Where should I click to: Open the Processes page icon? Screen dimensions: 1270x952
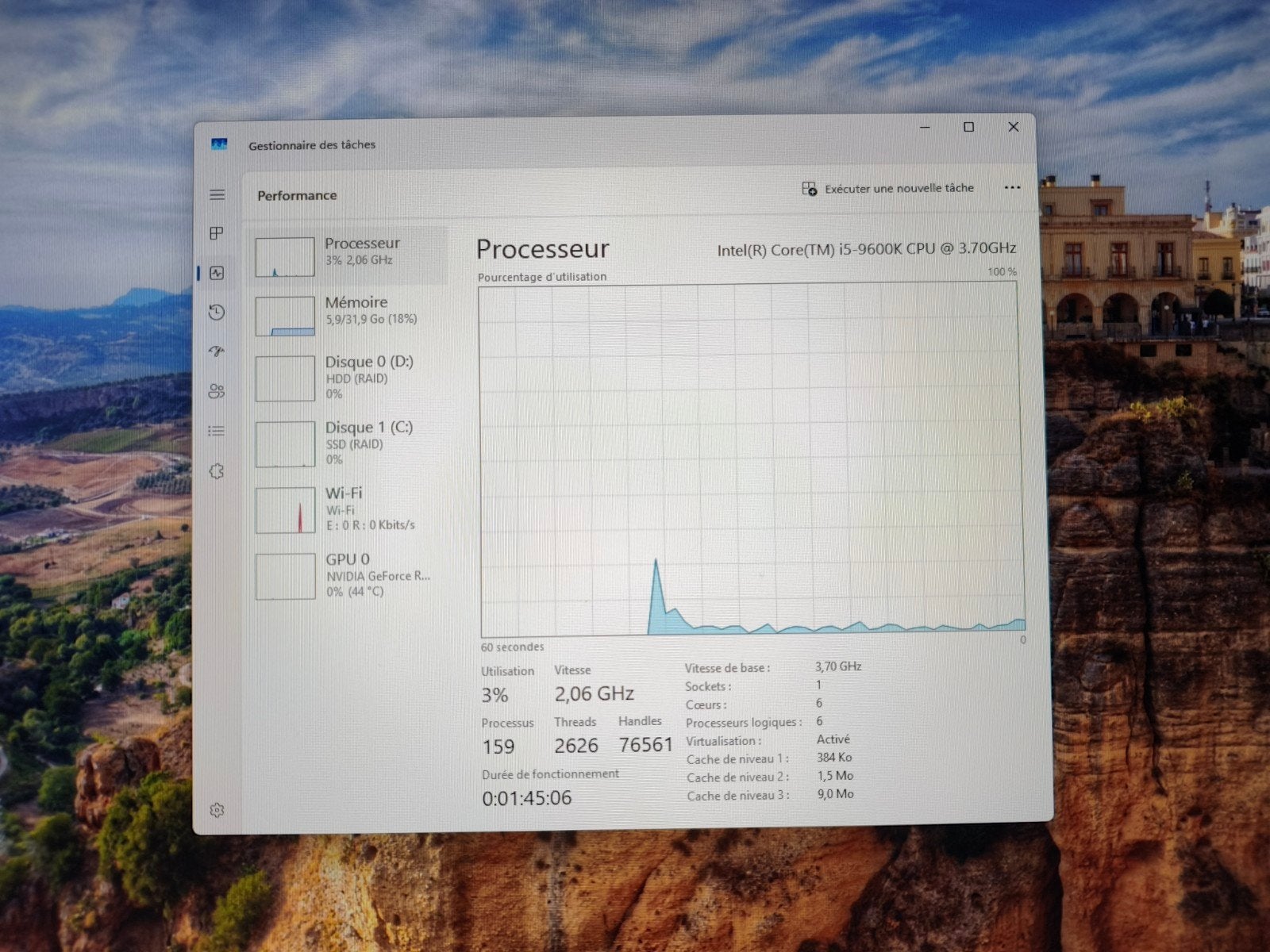tap(216, 233)
